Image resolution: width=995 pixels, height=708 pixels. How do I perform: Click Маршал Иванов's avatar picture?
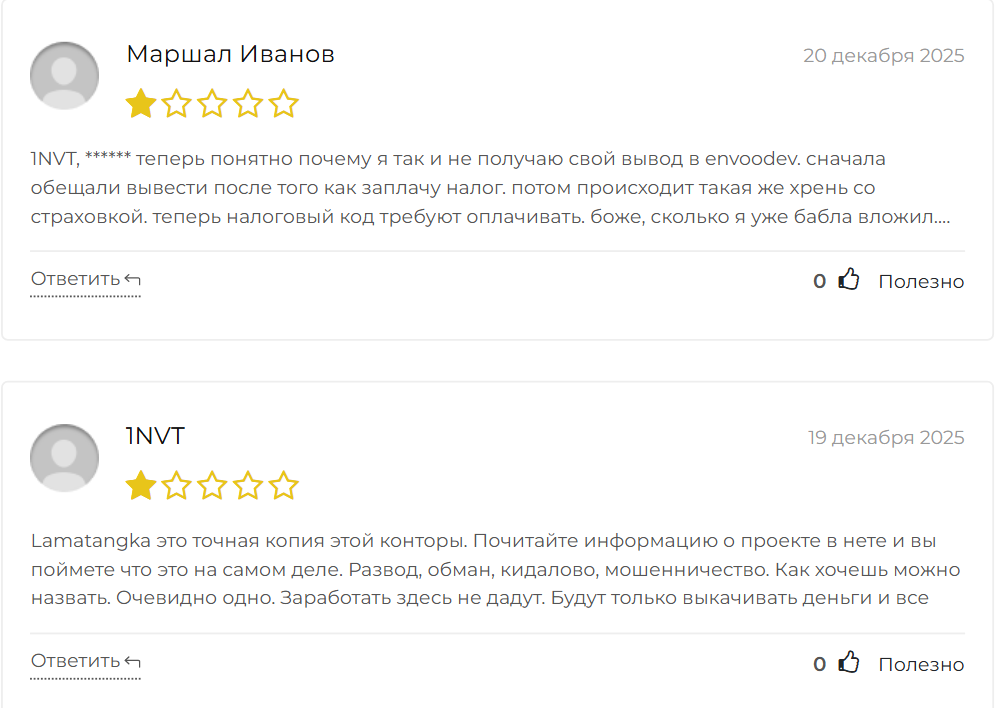[65, 76]
